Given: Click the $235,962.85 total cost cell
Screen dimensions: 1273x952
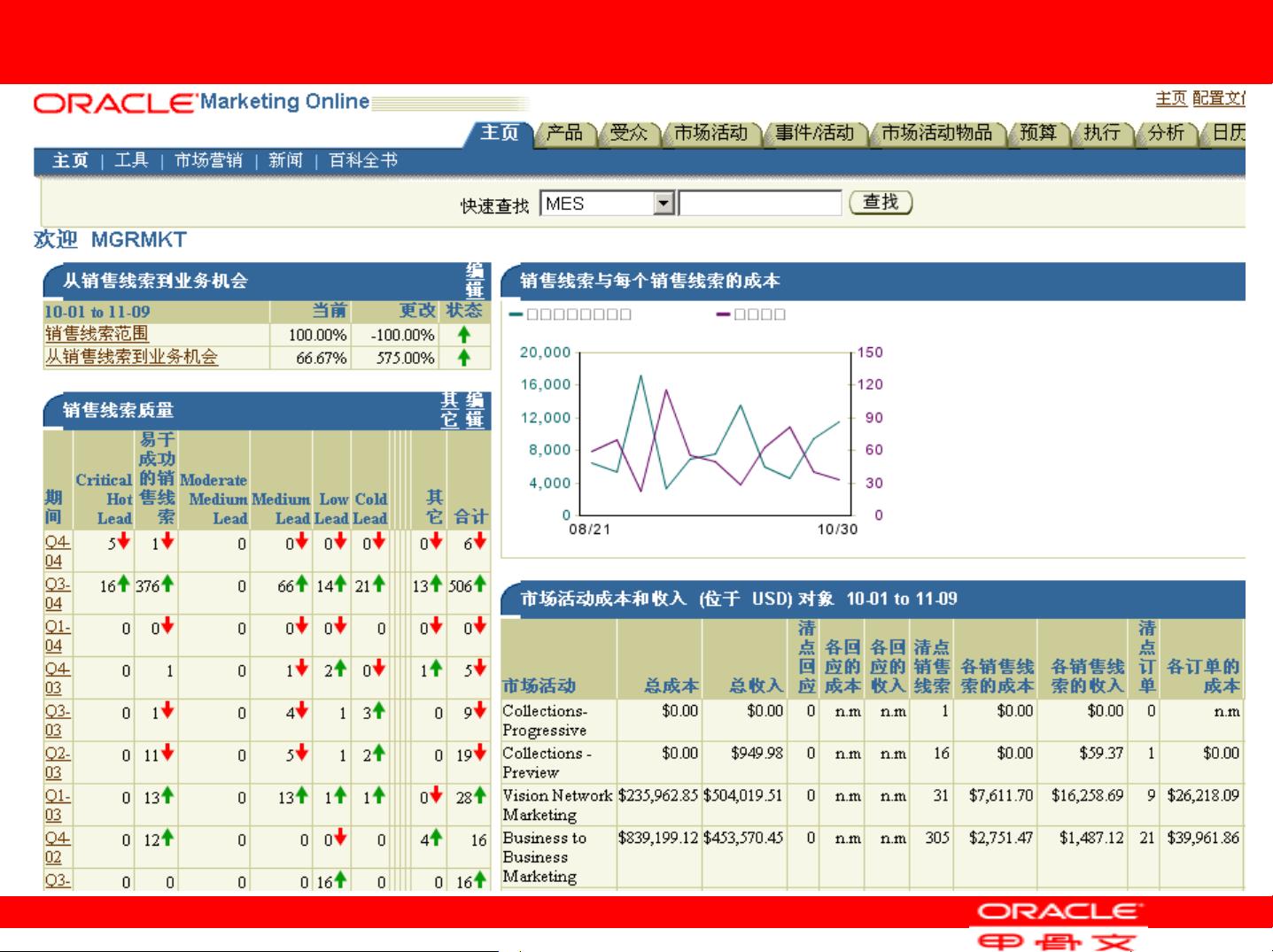Looking at the screenshot, I should (658, 795).
